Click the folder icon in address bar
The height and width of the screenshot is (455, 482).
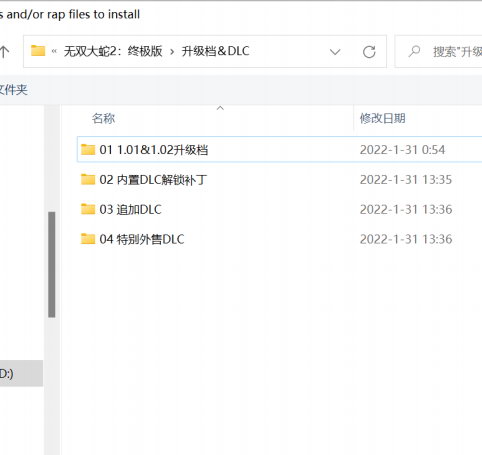pyautogui.click(x=38, y=51)
